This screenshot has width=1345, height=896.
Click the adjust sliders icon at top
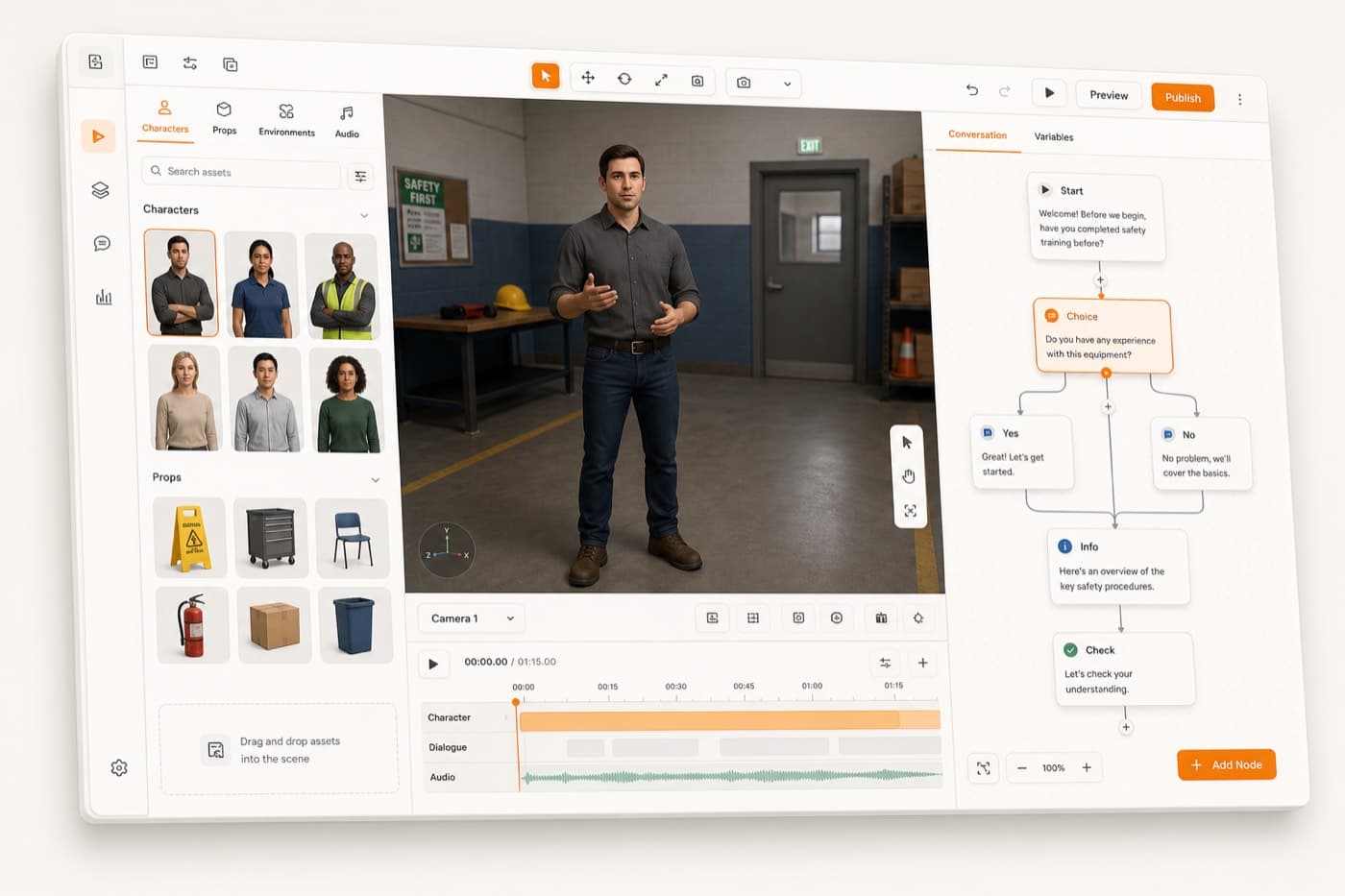[190, 63]
